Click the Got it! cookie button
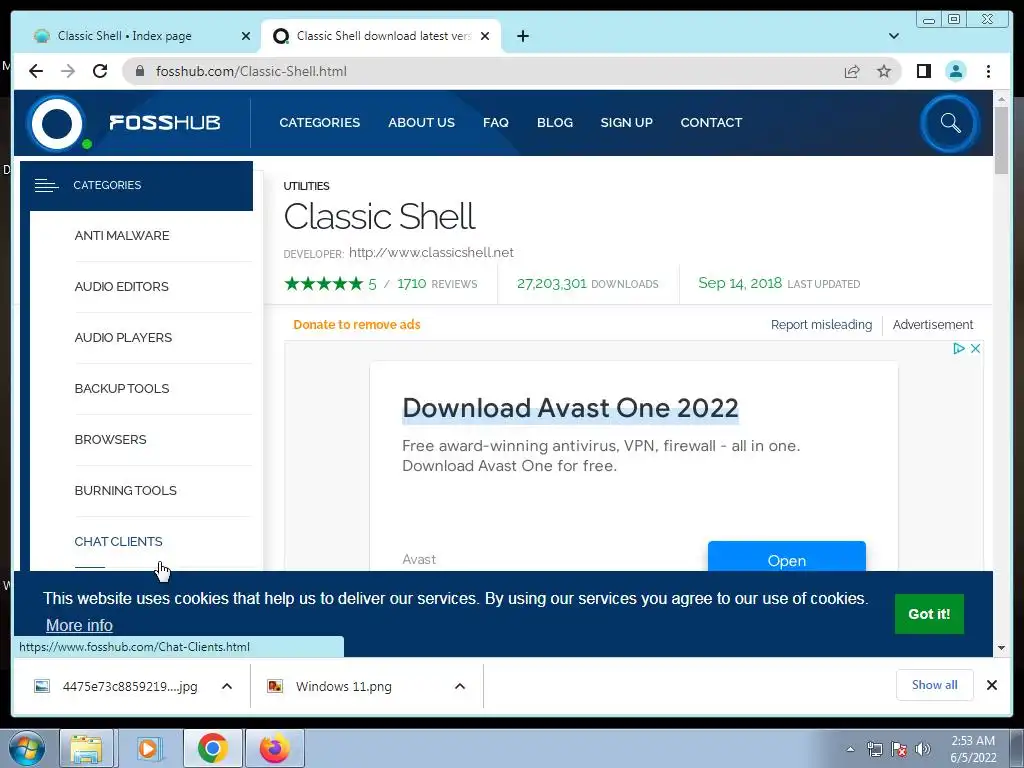This screenshot has height=768, width=1024. (929, 614)
